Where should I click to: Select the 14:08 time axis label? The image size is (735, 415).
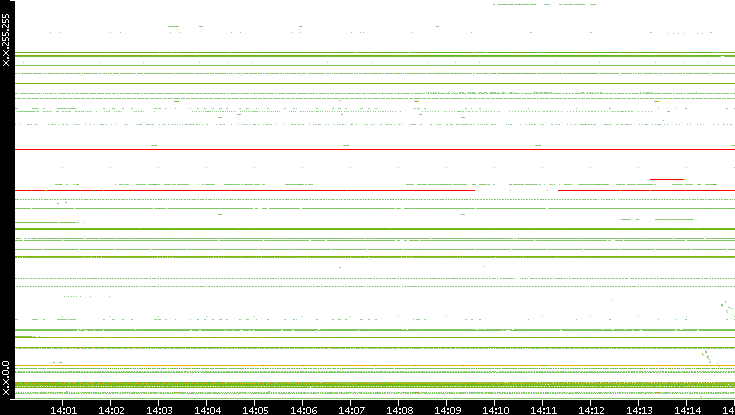click(x=399, y=410)
